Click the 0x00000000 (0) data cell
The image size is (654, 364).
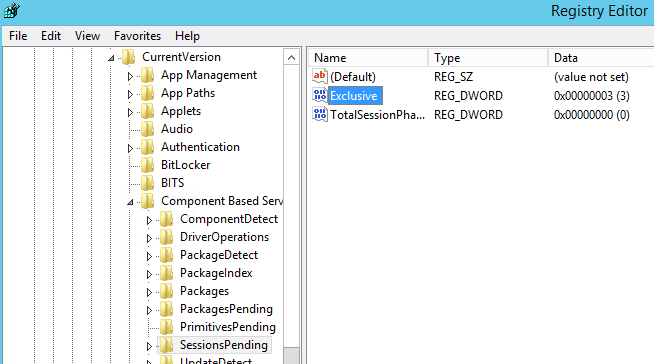click(x=591, y=115)
